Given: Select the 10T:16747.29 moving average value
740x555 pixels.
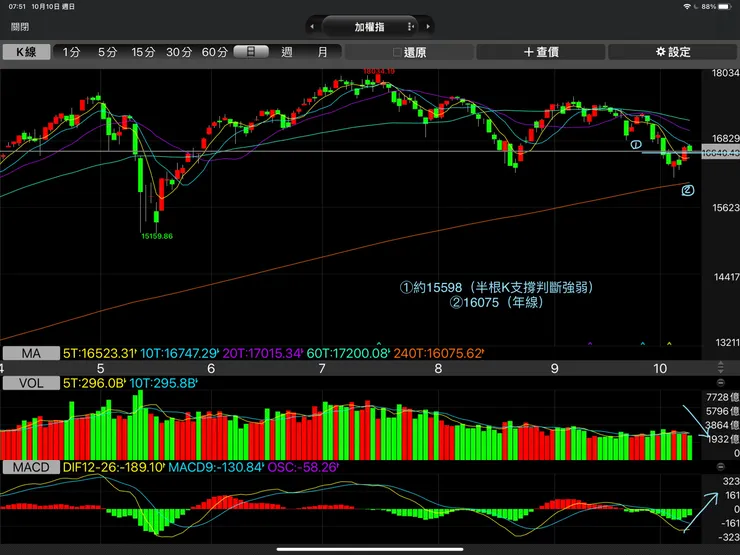Looking at the screenshot, I should point(179,353).
